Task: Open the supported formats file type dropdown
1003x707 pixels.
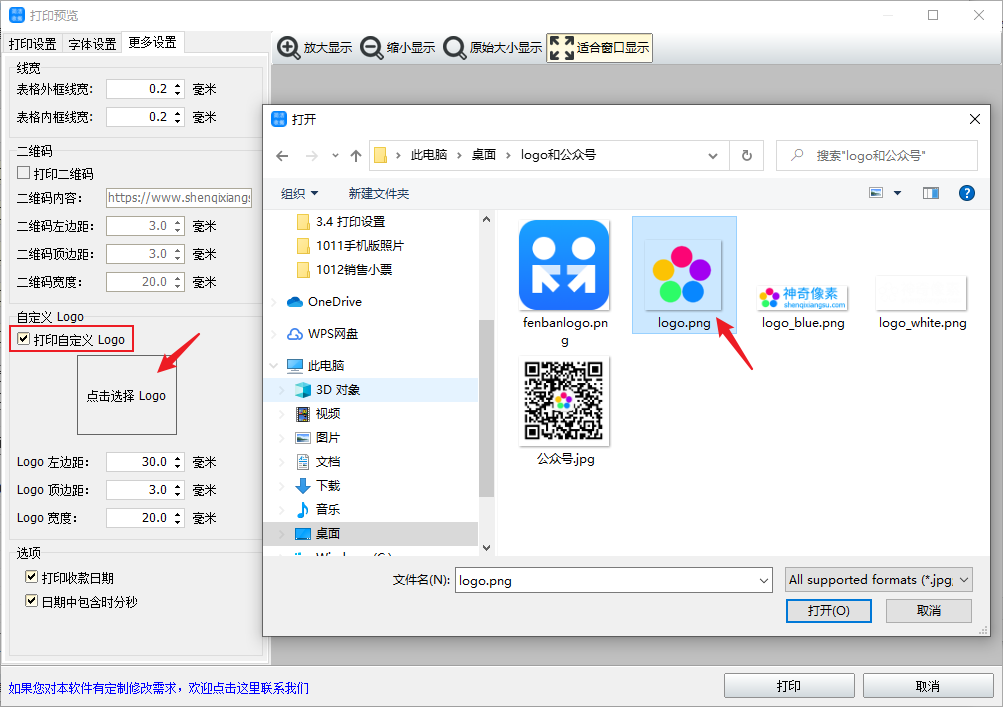Action: 878,580
